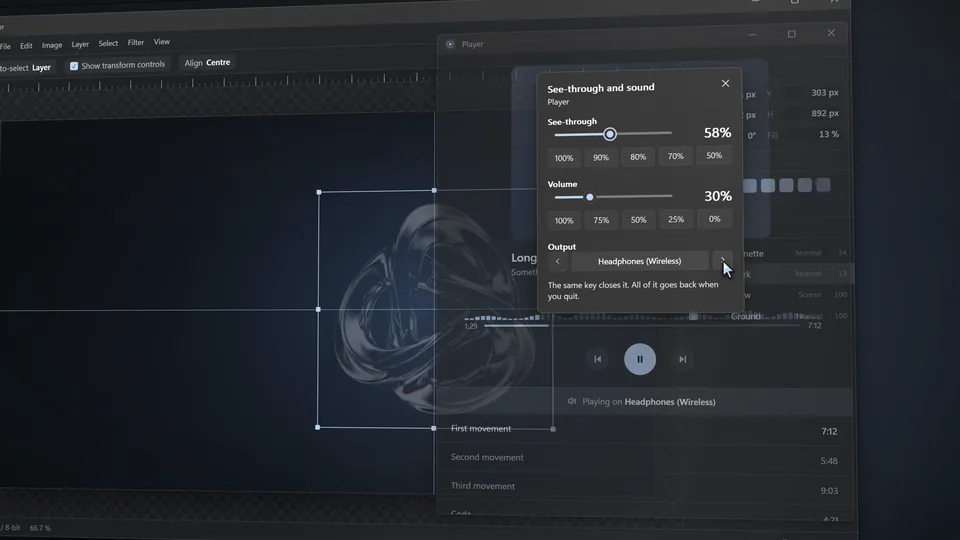This screenshot has height=540, width=960.
Task: Click the Headphones (Wireless) output field
Action: point(639,261)
